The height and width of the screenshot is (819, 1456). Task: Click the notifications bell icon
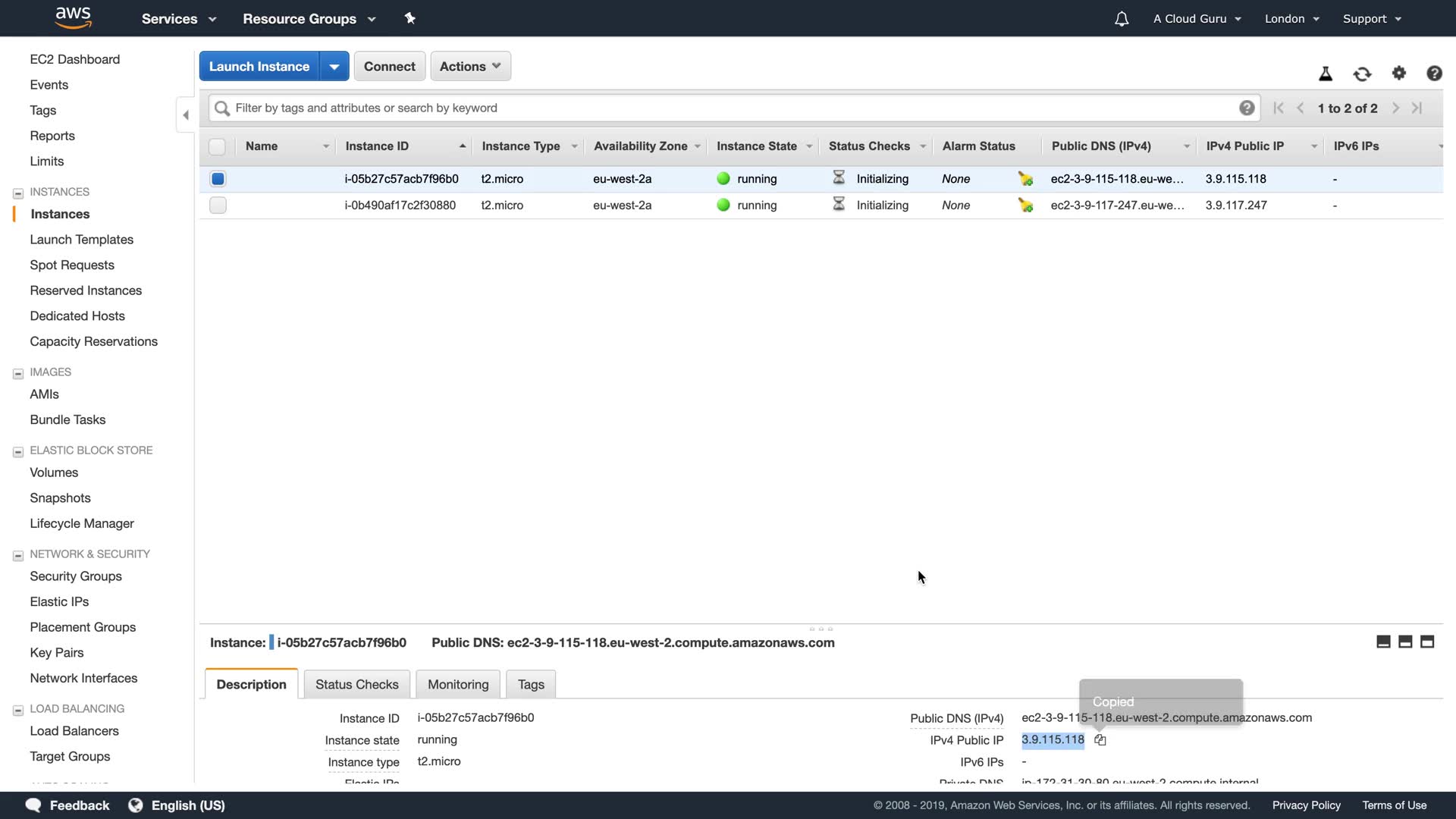[1122, 19]
